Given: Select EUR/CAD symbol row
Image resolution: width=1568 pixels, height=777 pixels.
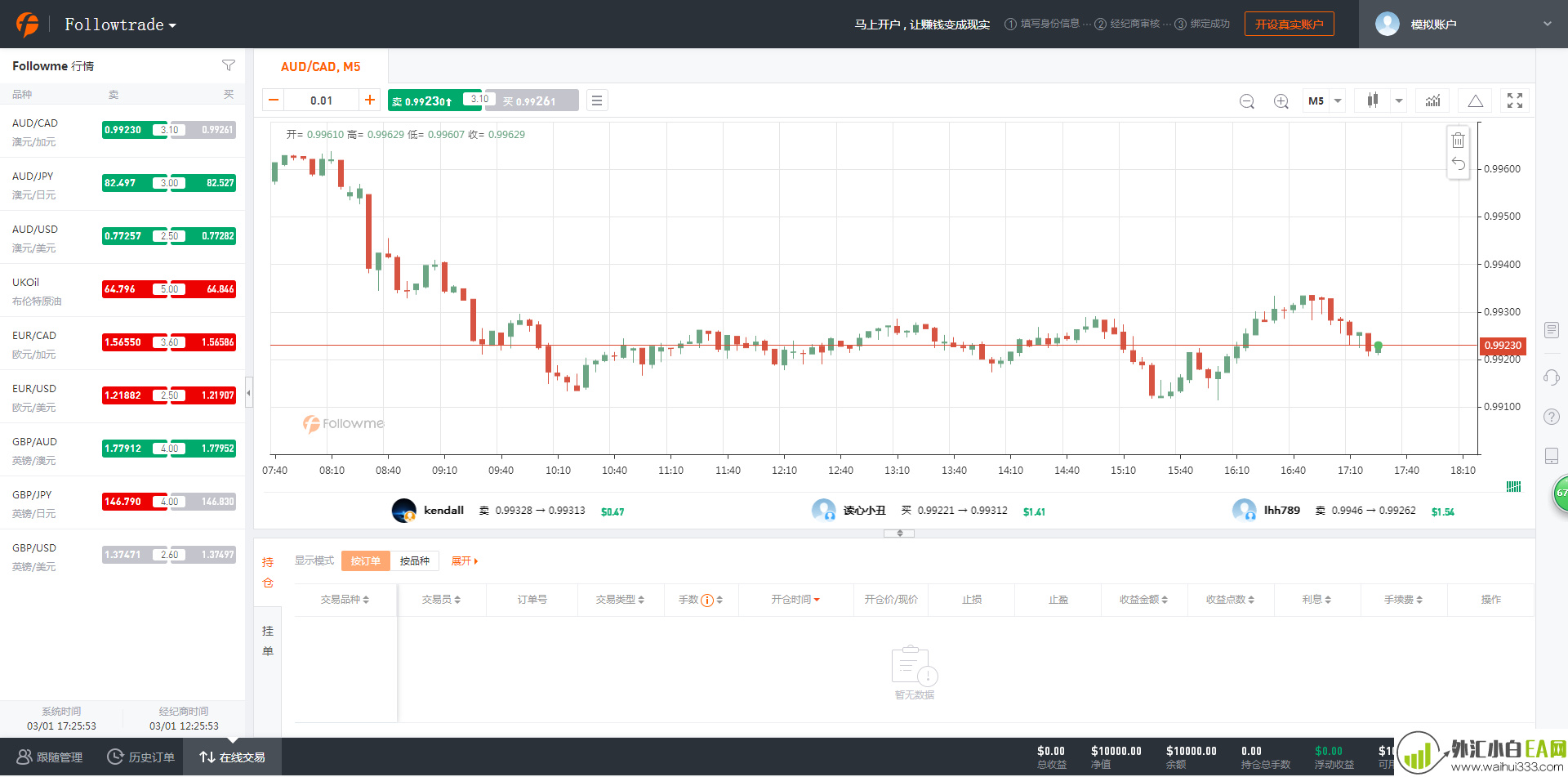Looking at the screenshot, I should tap(122, 343).
